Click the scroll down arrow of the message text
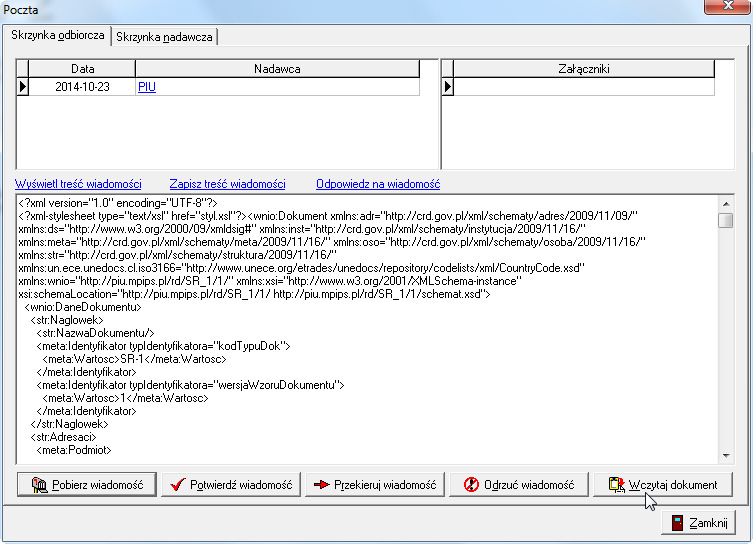 pyautogui.click(x=726, y=456)
